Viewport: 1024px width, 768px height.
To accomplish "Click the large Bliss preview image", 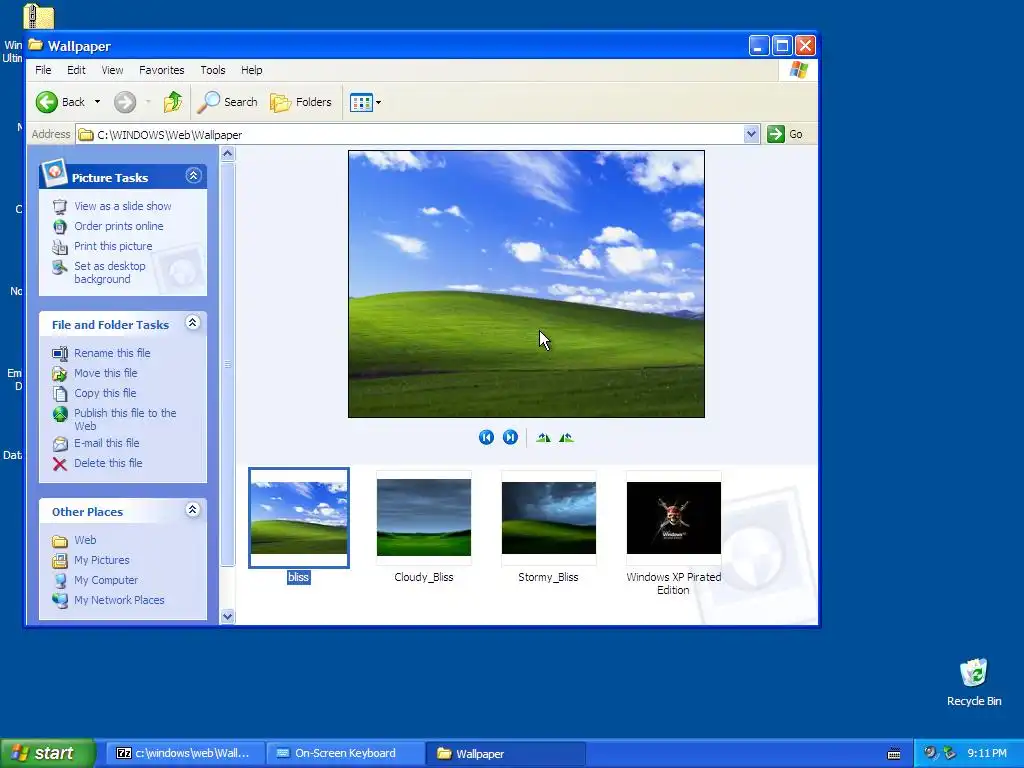I will pyautogui.click(x=526, y=284).
